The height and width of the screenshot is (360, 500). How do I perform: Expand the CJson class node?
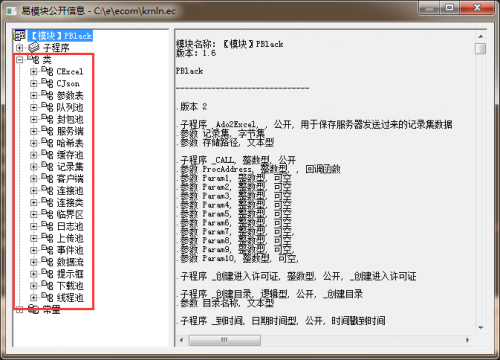(33, 84)
